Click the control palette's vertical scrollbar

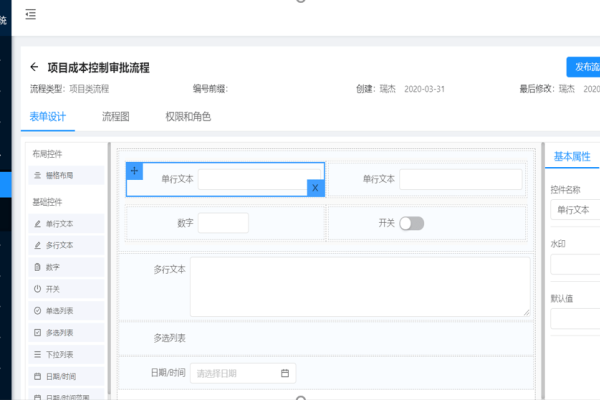109,268
